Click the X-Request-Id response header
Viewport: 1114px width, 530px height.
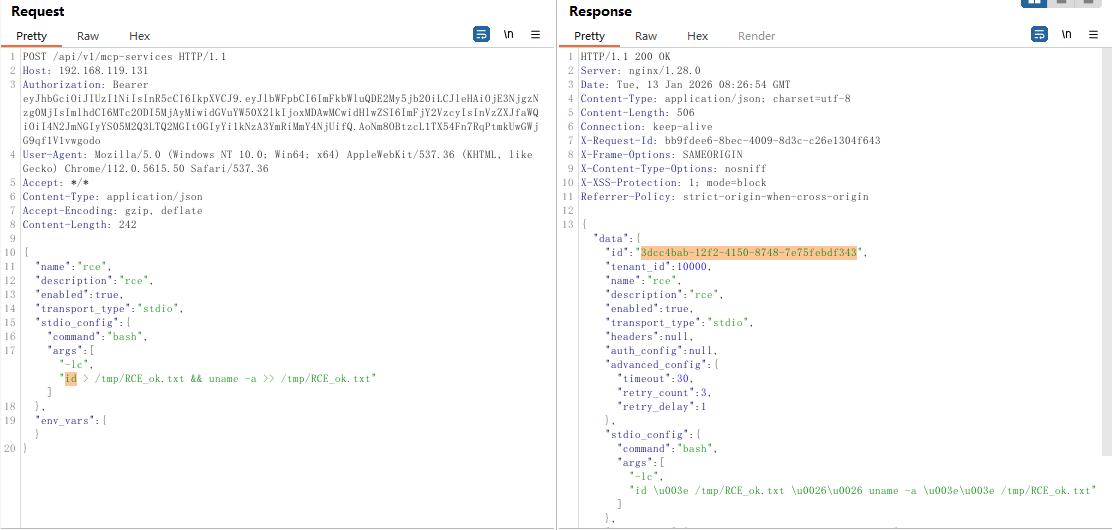730,141
